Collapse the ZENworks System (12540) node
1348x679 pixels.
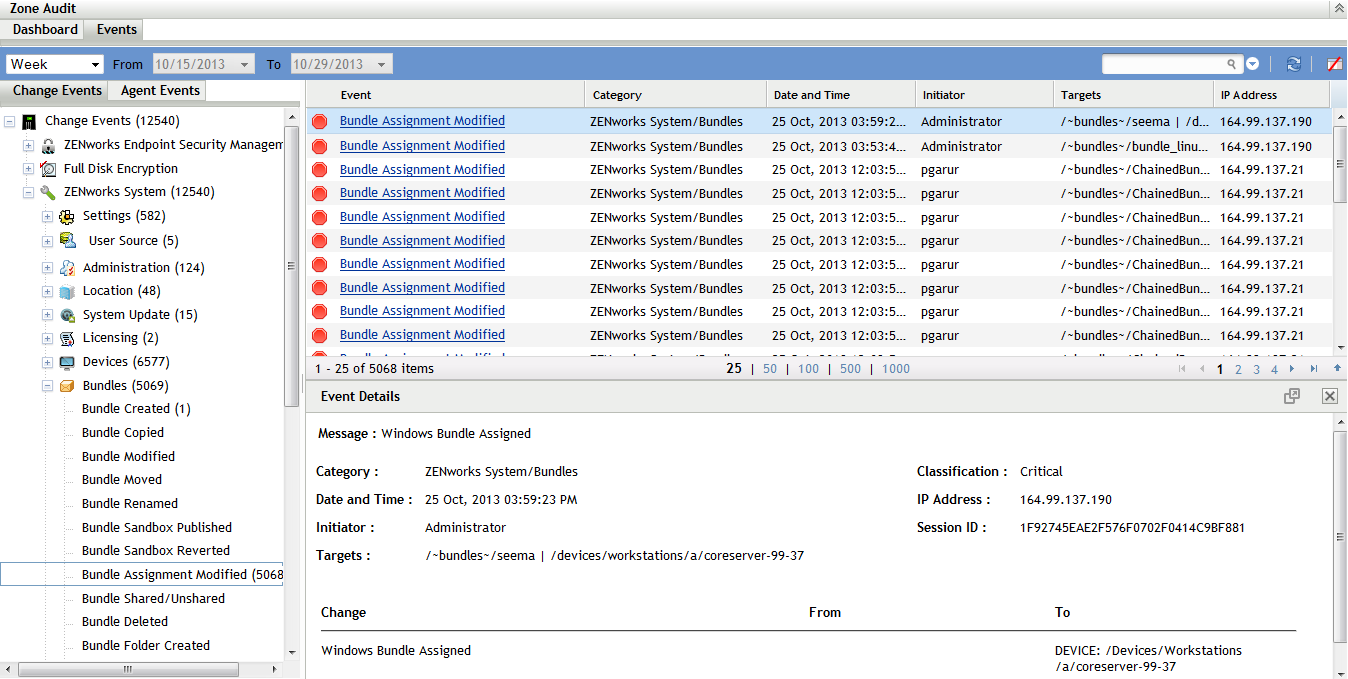coord(28,192)
